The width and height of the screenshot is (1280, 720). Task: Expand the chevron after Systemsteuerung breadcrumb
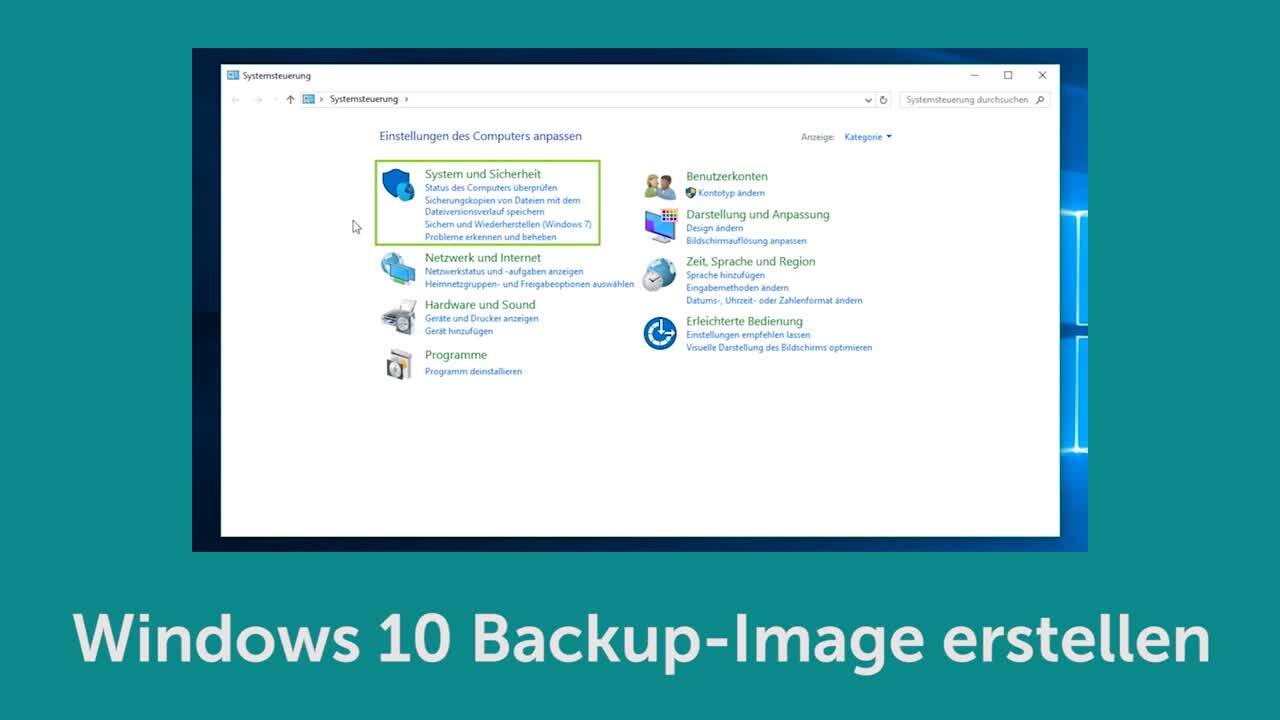coord(407,100)
